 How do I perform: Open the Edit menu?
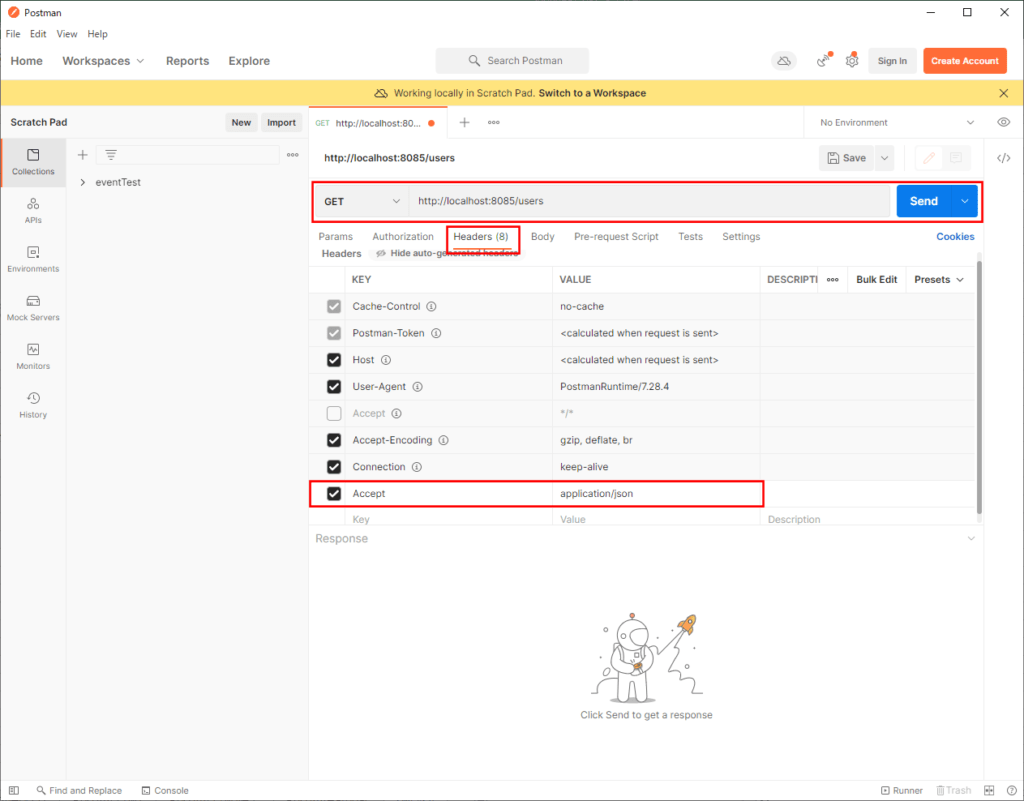(38, 34)
